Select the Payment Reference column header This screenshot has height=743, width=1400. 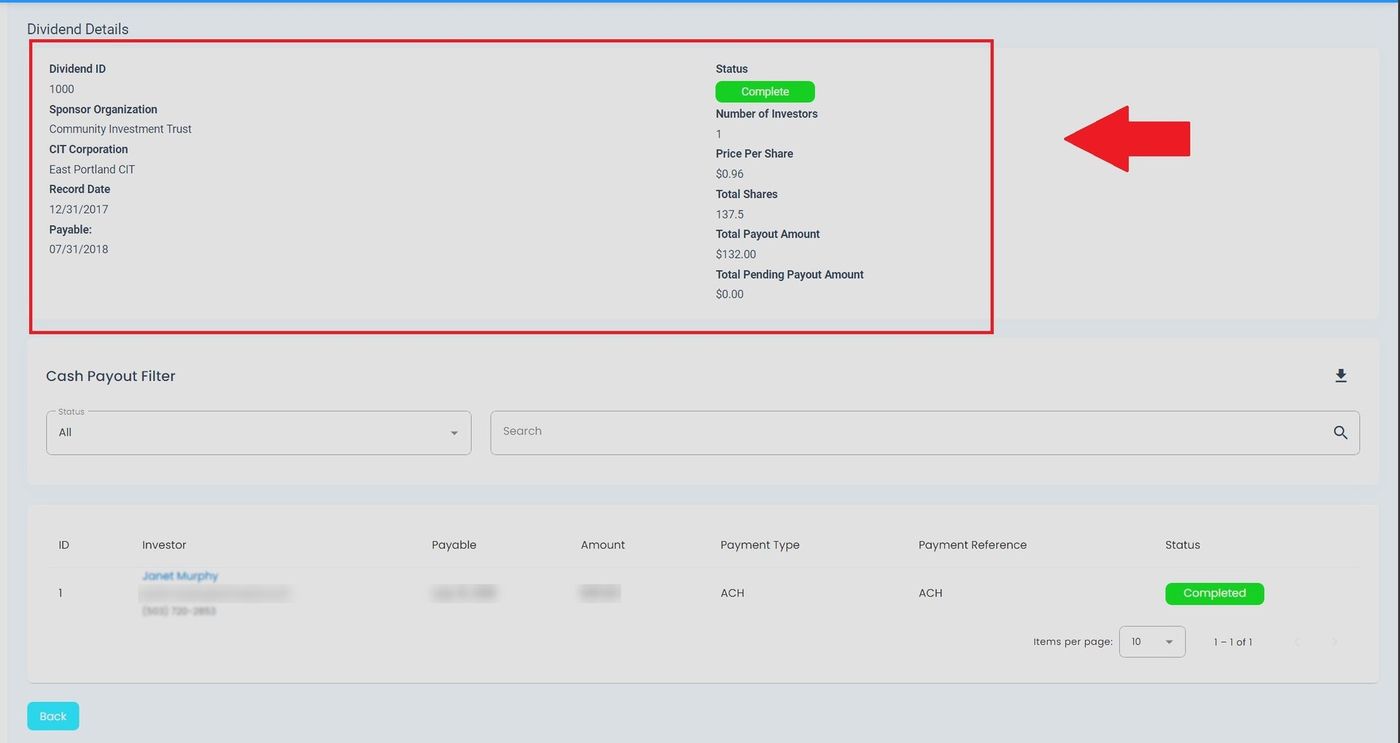(x=972, y=545)
